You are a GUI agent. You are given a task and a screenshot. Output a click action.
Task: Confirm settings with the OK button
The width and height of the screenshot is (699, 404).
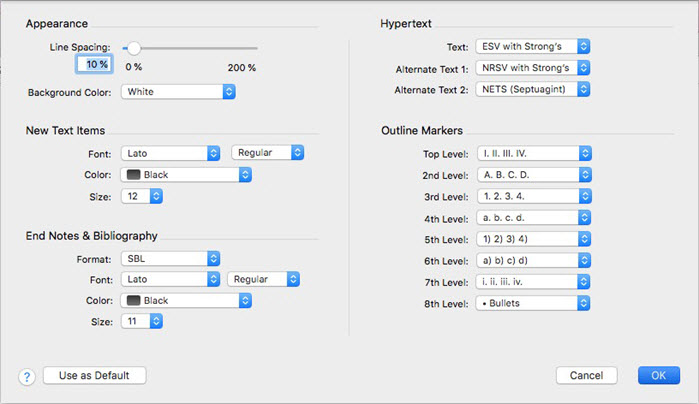[658, 375]
